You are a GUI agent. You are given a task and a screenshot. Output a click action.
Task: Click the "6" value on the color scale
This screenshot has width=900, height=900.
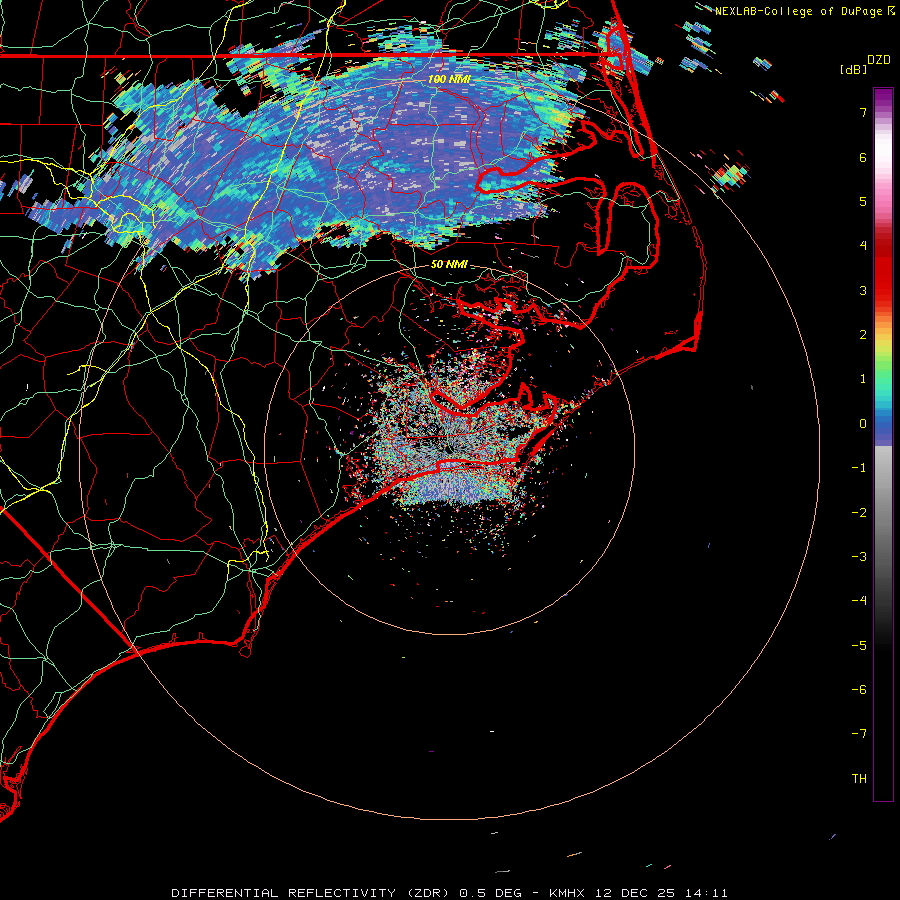pos(863,157)
